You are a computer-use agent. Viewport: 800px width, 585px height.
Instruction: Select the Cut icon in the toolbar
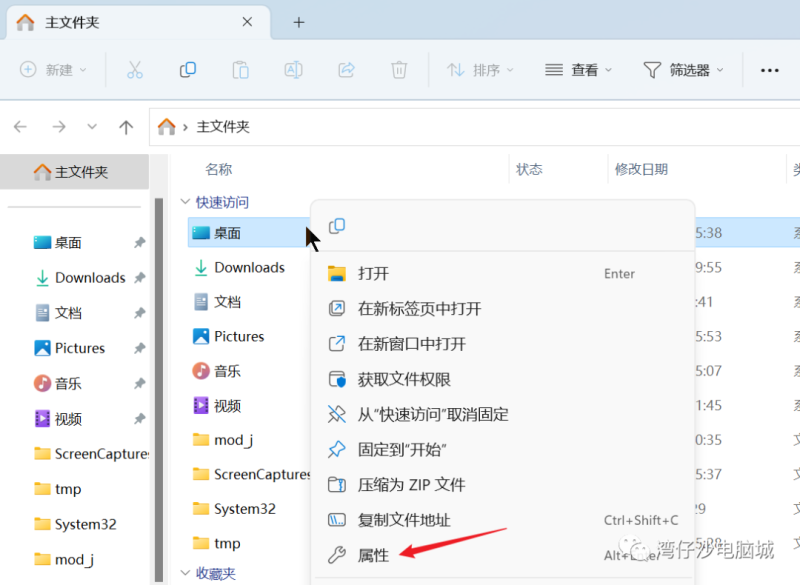(x=135, y=70)
